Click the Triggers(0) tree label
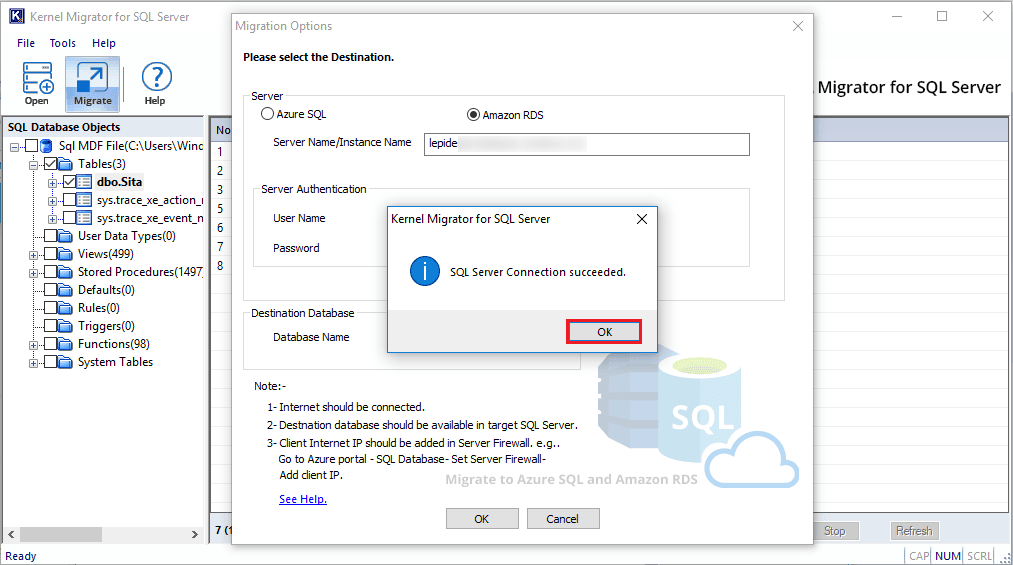The height and width of the screenshot is (565, 1013). tap(107, 326)
